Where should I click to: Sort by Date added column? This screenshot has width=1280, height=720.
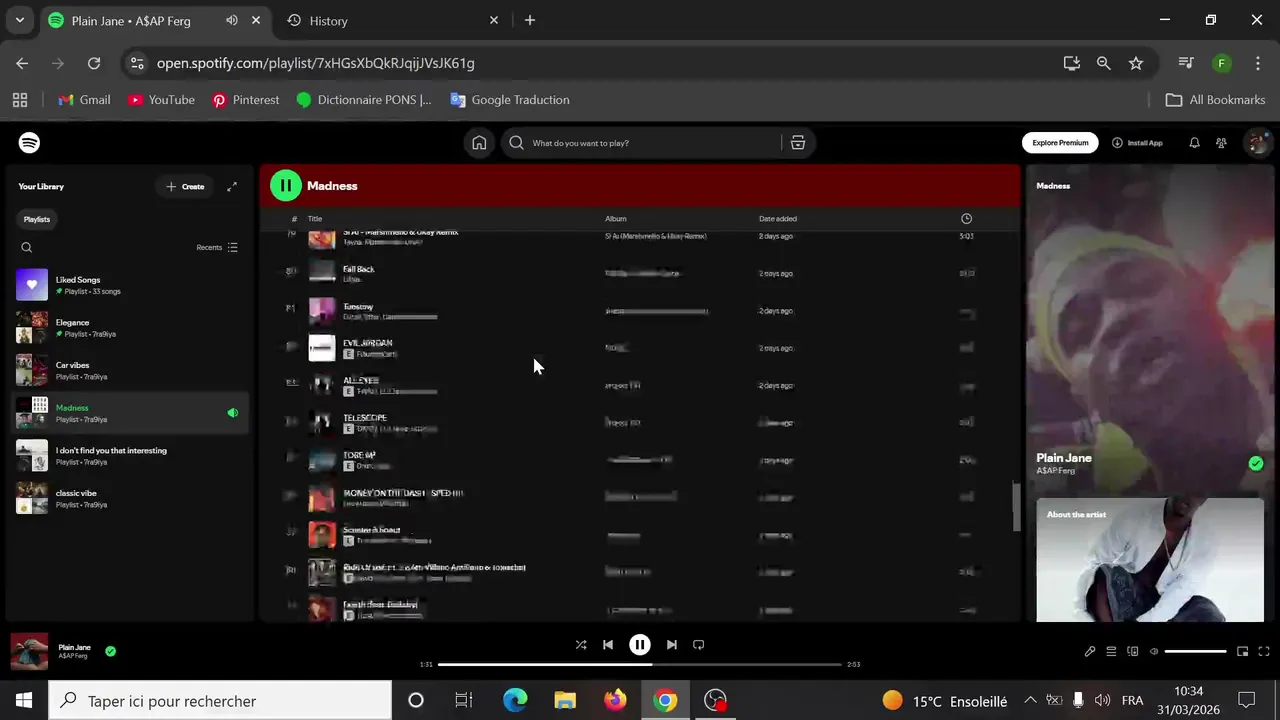pyautogui.click(x=778, y=219)
